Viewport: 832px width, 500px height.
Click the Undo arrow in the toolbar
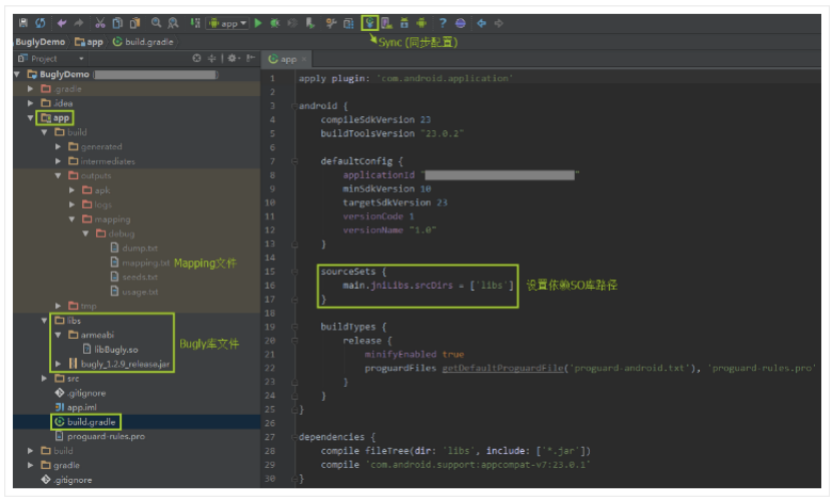pos(62,22)
